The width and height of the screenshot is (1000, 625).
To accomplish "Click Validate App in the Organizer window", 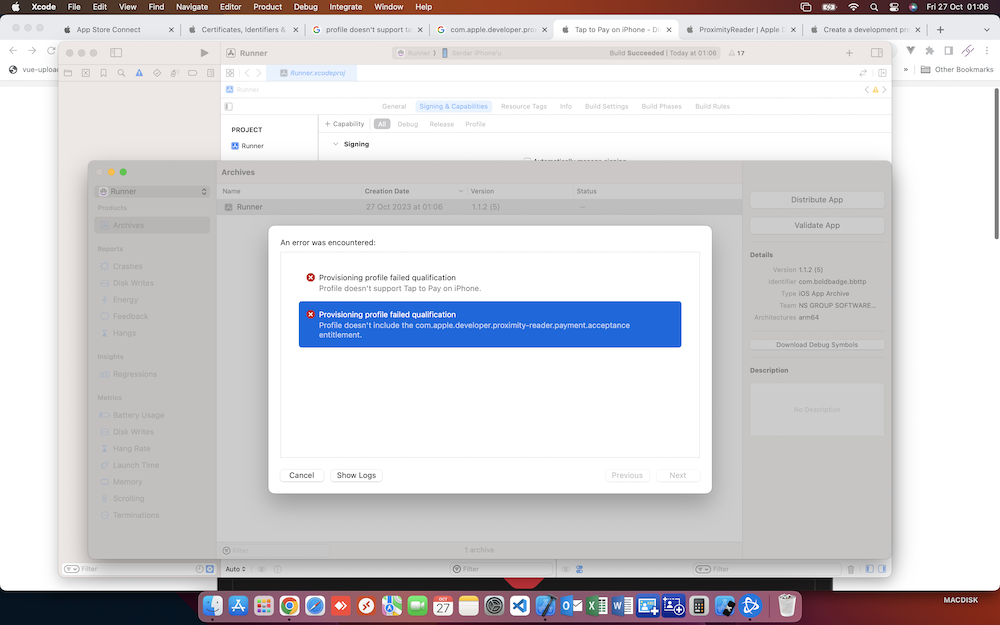I will pyautogui.click(x=817, y=225).
